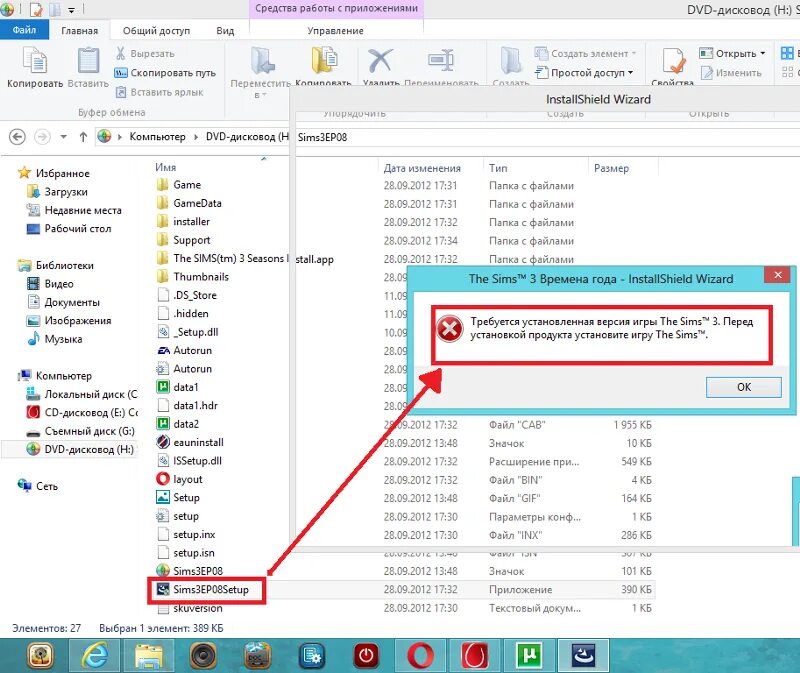
Task: Click the Копировать ribbon icon
Action: (35, 60)
